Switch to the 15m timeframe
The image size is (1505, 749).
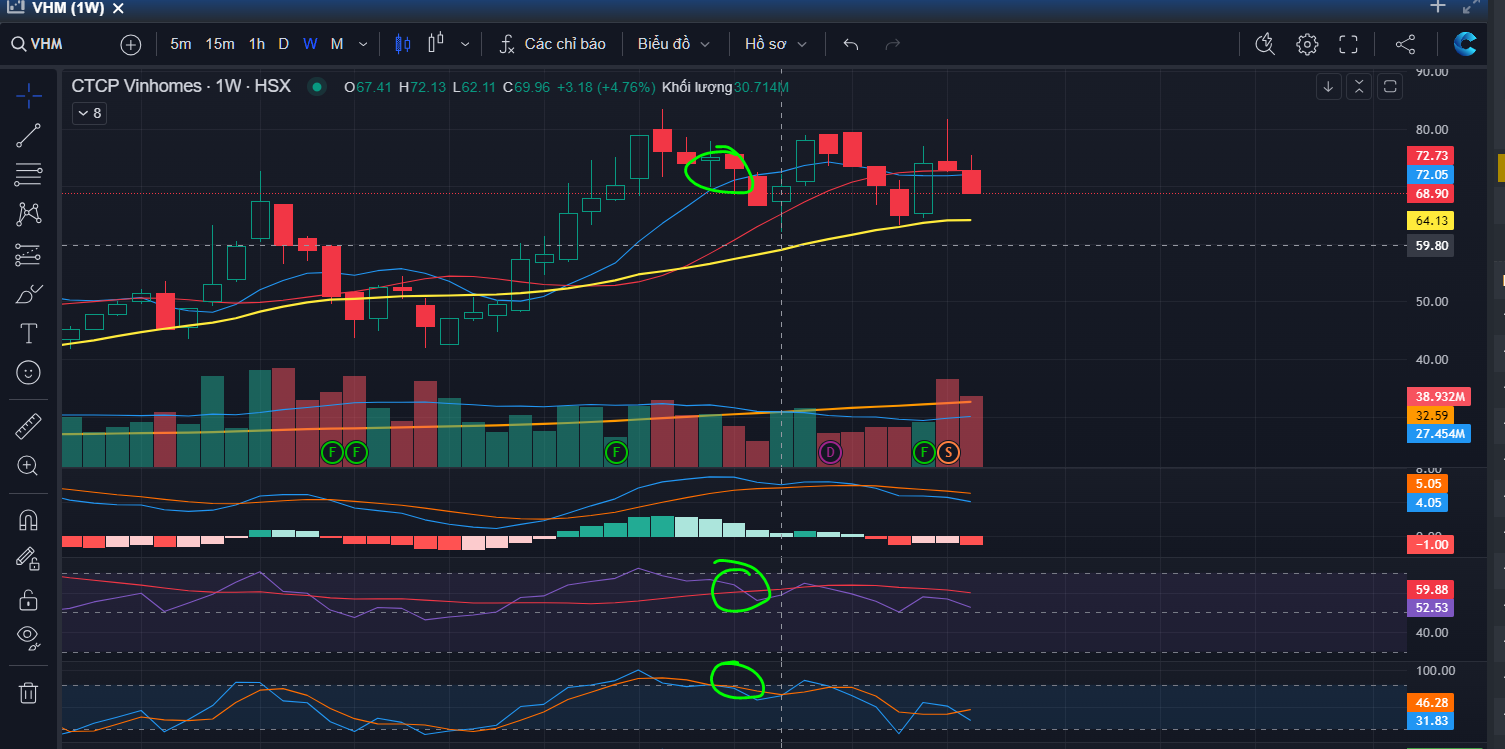click(x=220, y=44)
